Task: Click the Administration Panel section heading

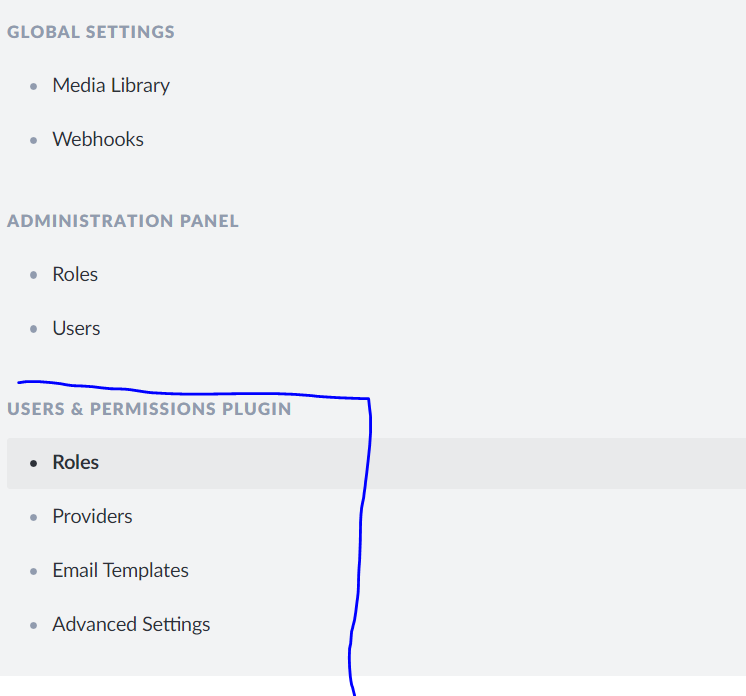Action: pos(123,221)
